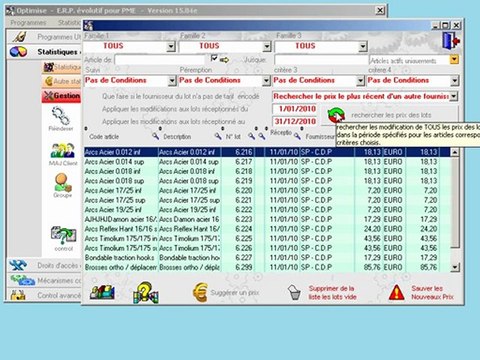Click the 31/12/2010 end date field

[x=295, y=121]
